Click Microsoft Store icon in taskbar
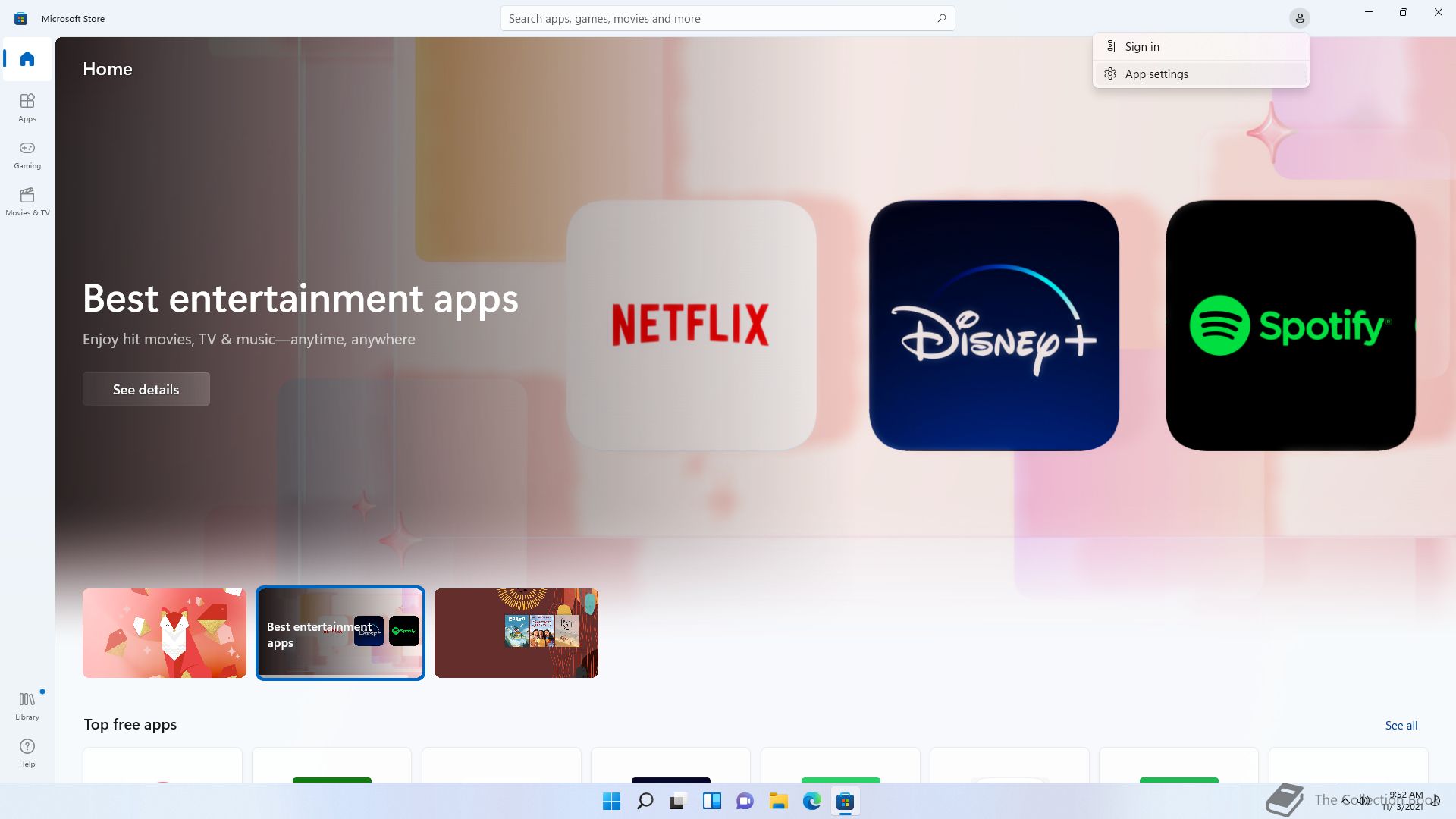Screen dimensions: 1456x819 pyautogui.click(x=845, y=801)
